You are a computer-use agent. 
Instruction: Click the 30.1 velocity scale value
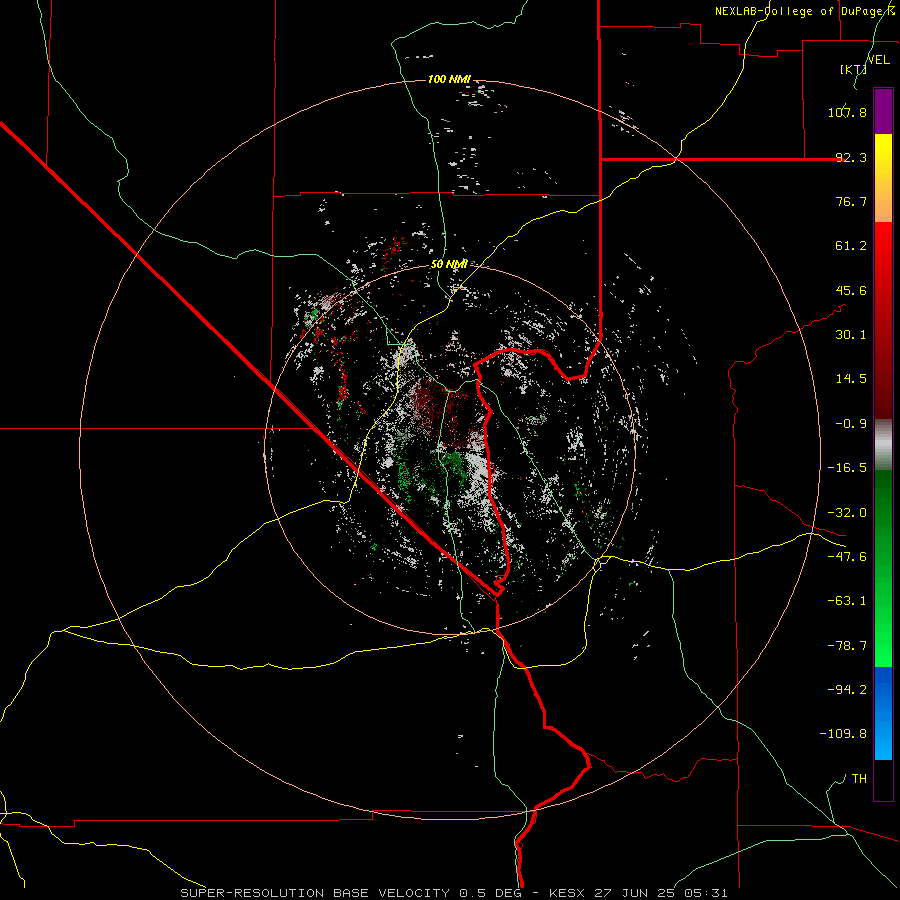[x=851, y=334]
